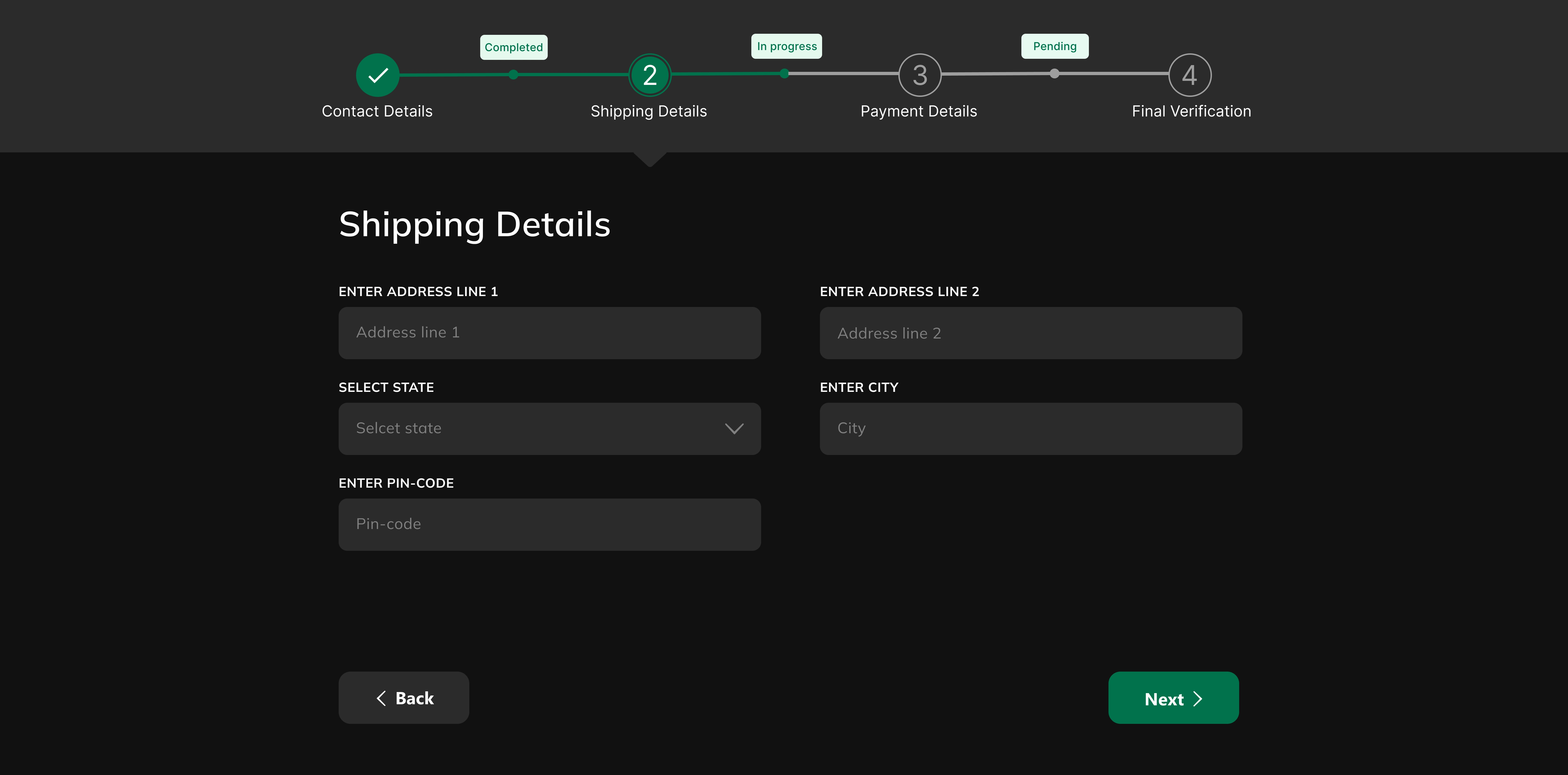Click the ENTER CITY label
This screenshot has width=1568, height=775.
[859, 387]
